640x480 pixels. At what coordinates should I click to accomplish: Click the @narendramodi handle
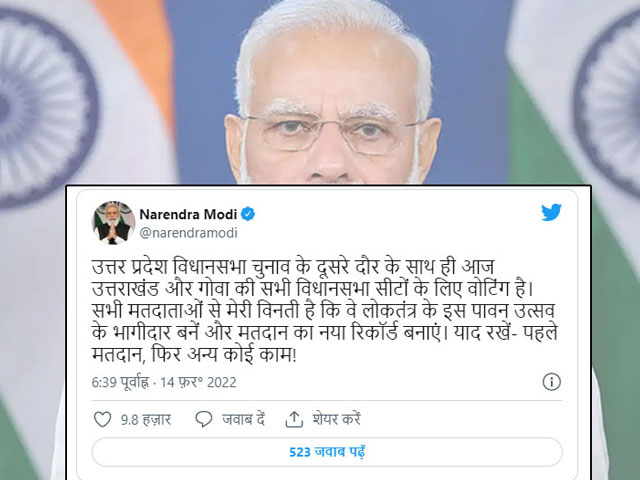pyautogui.click(x=188, y=233)
